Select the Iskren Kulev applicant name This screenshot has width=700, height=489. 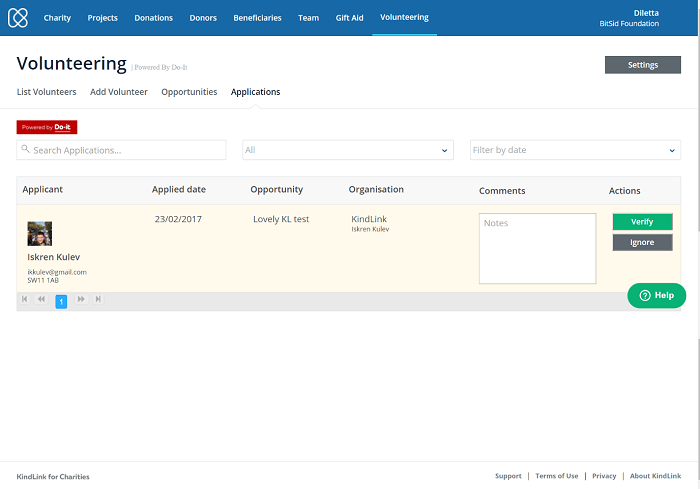click(x=54, y=257)
